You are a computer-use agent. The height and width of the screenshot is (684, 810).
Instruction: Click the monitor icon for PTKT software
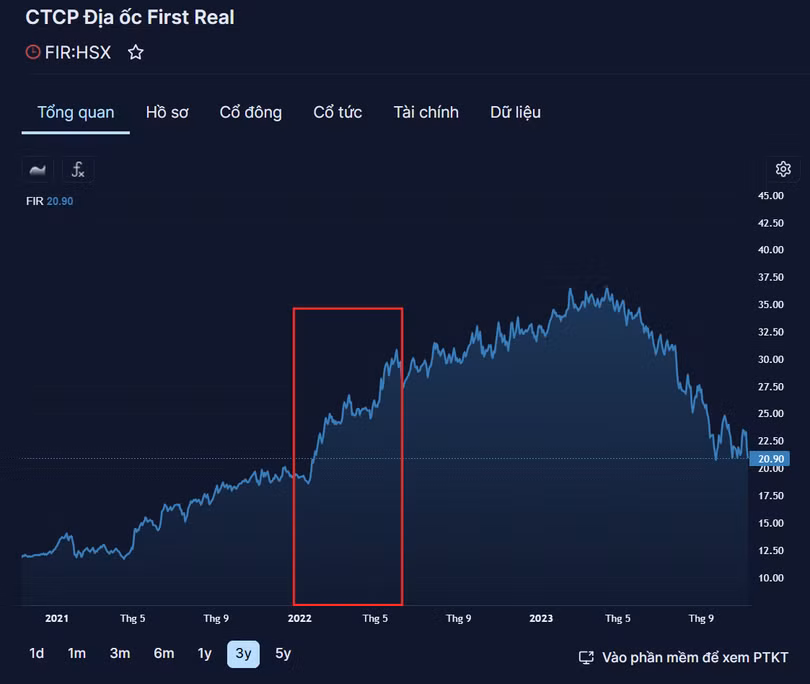587,657
